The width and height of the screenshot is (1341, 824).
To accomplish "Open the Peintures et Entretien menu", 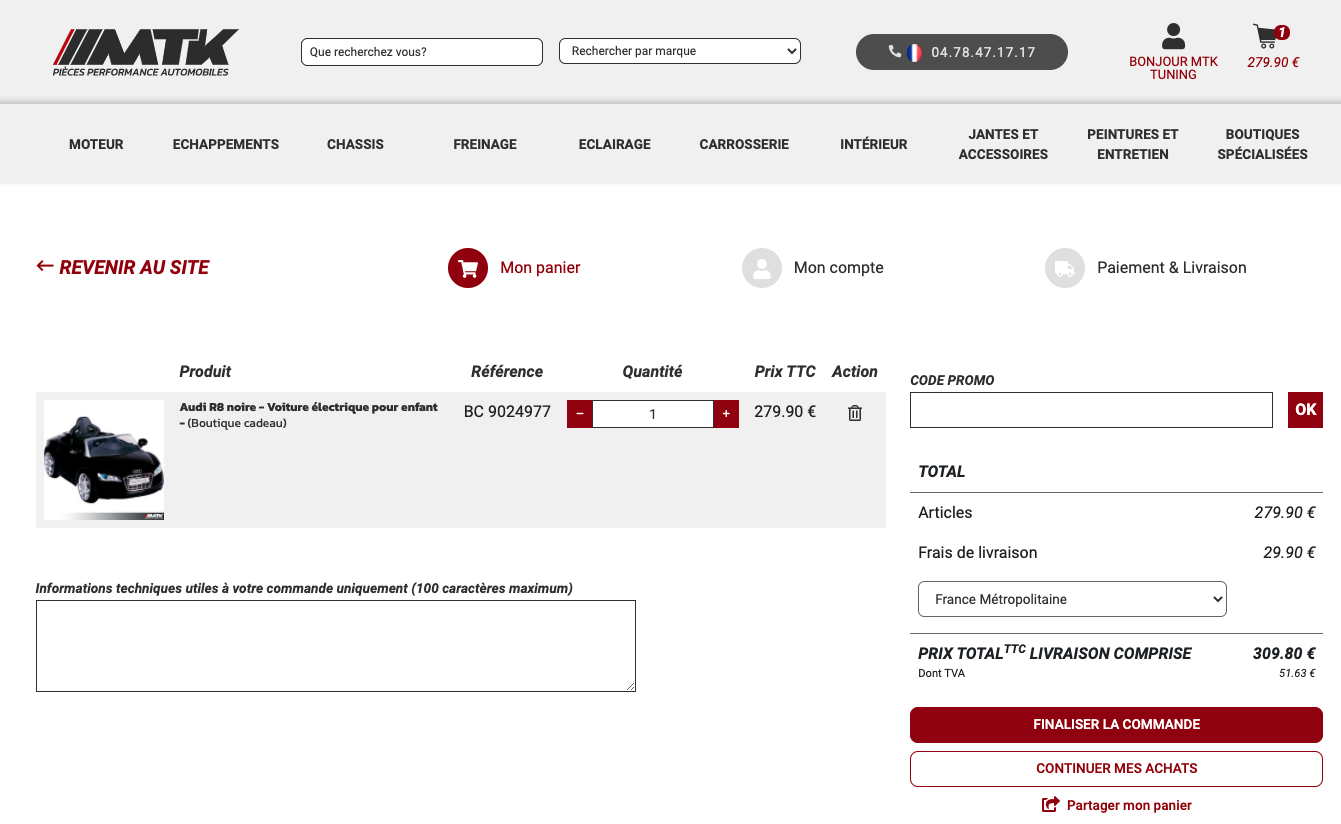I will pos(1133,144).
